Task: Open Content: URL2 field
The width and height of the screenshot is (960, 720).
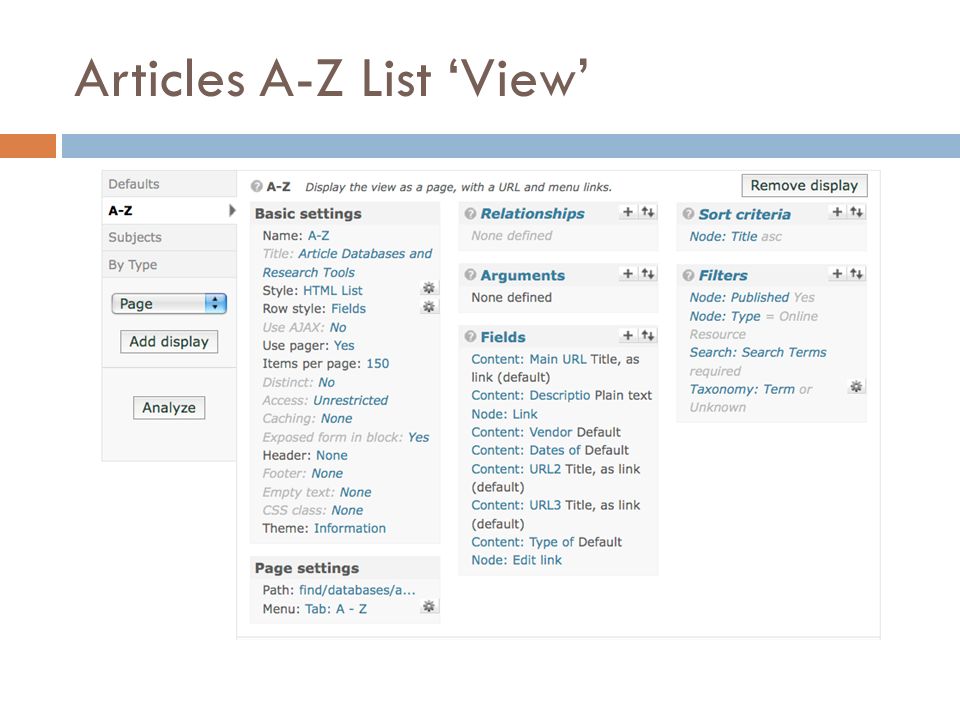Action: pos(516,469)
